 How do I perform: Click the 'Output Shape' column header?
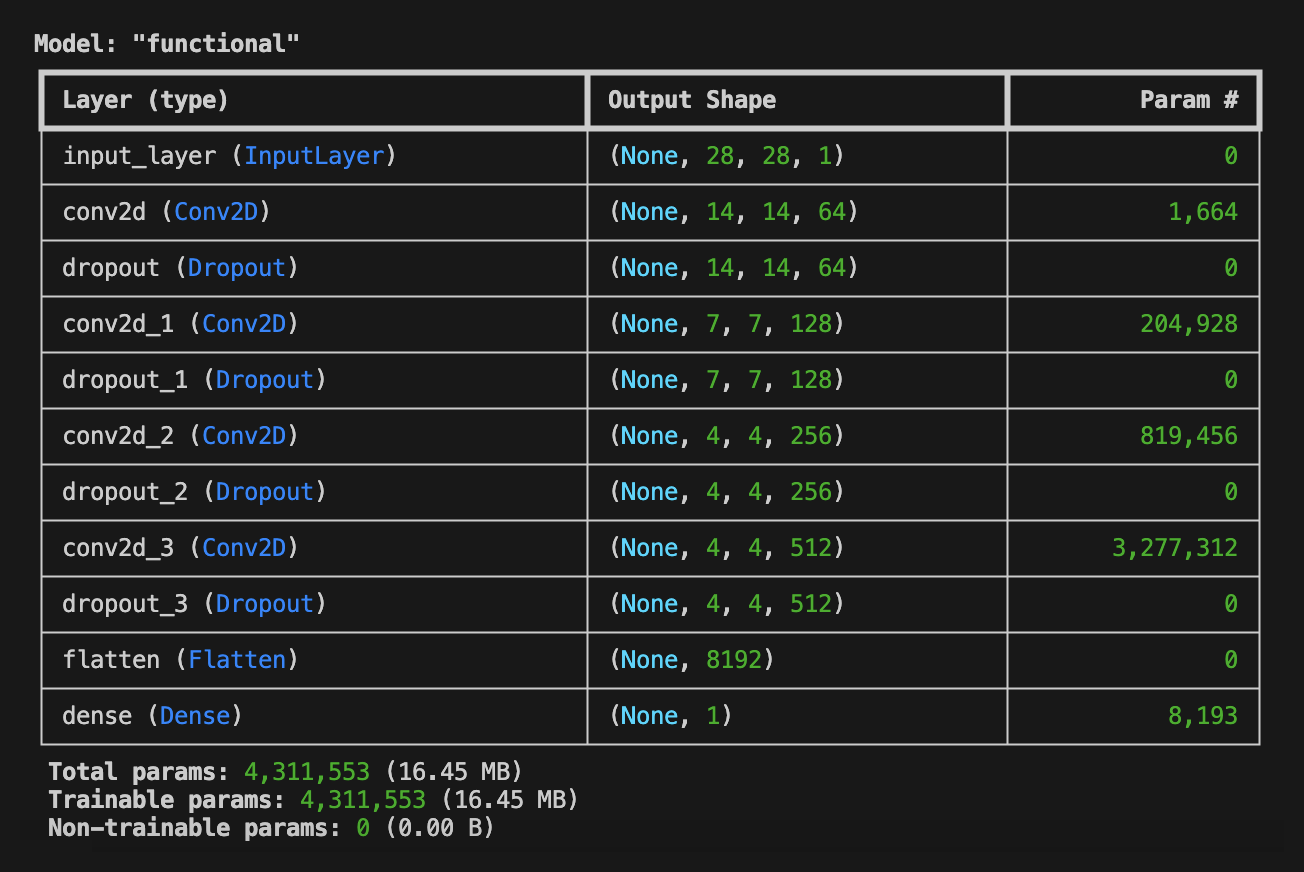click(692, 100)
